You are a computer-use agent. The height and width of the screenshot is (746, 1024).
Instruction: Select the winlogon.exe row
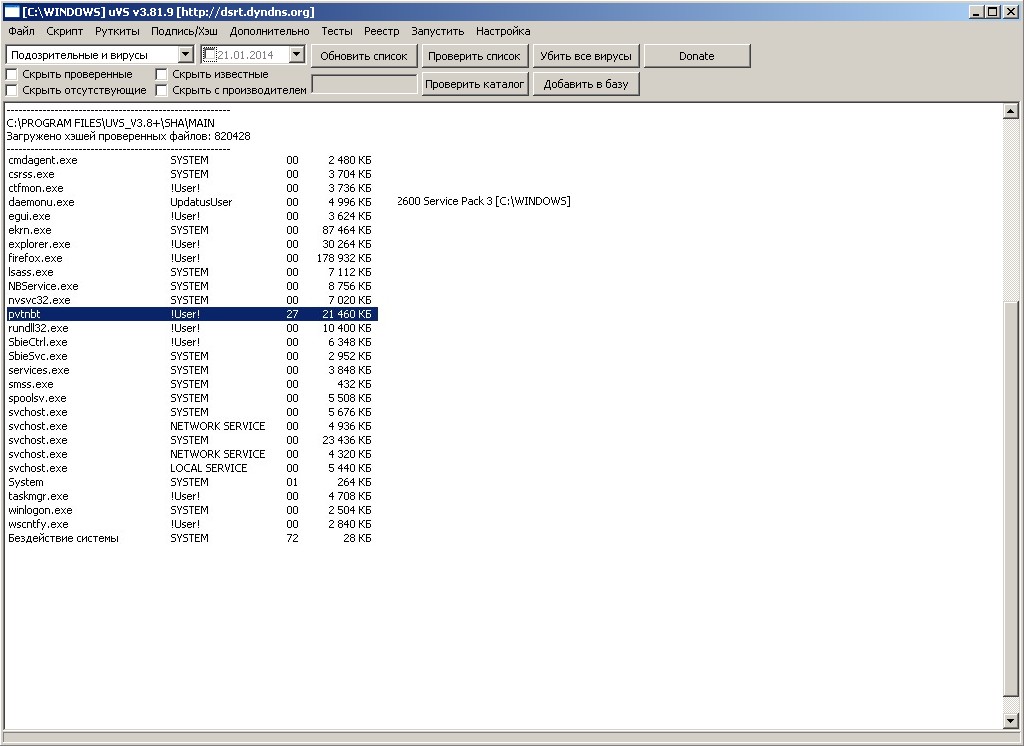tap(191, 510)
